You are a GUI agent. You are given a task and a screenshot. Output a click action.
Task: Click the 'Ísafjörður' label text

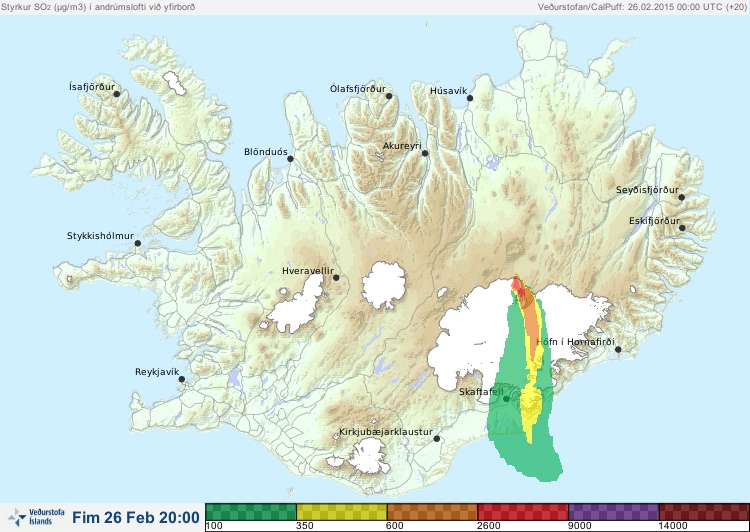click(x=92, y=87)
